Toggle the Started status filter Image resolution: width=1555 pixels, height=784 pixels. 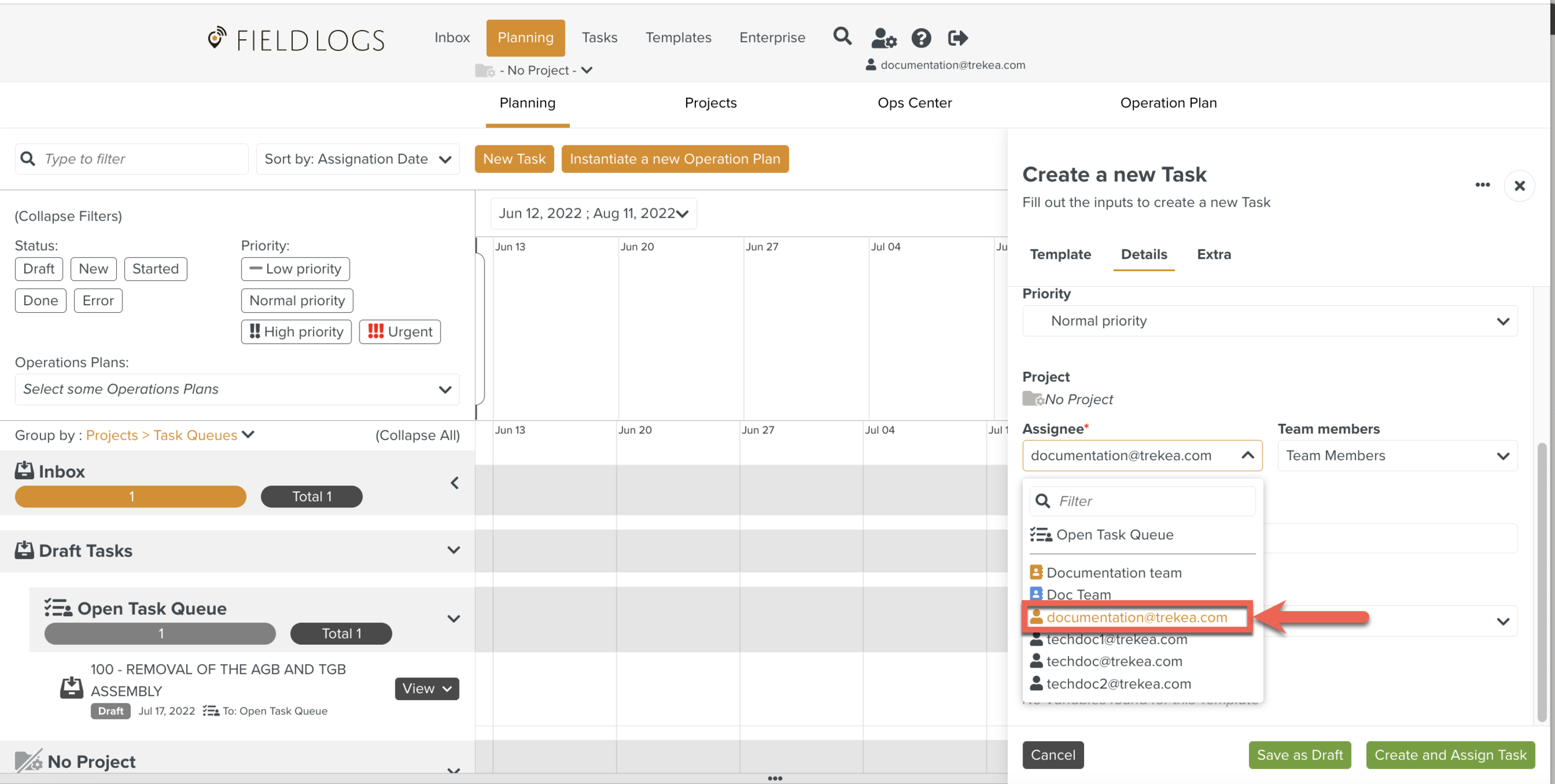(x=155, y=269)
